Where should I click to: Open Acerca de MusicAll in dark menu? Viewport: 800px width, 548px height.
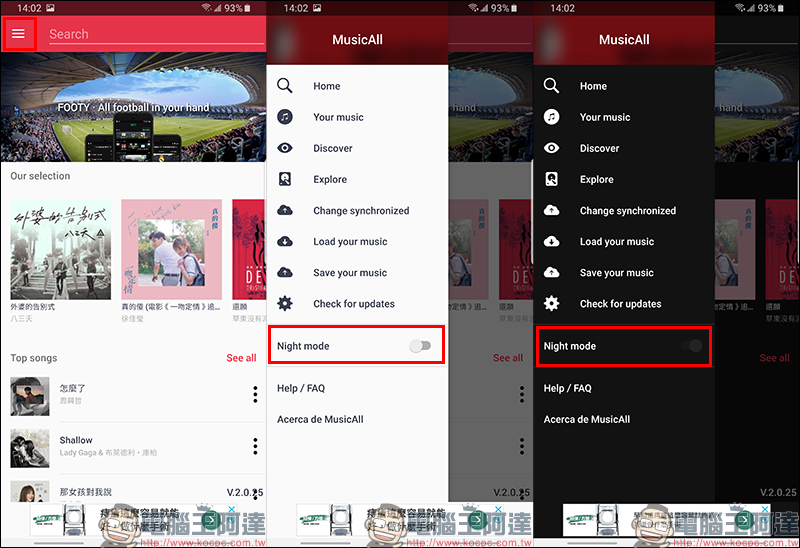point(587,419)
